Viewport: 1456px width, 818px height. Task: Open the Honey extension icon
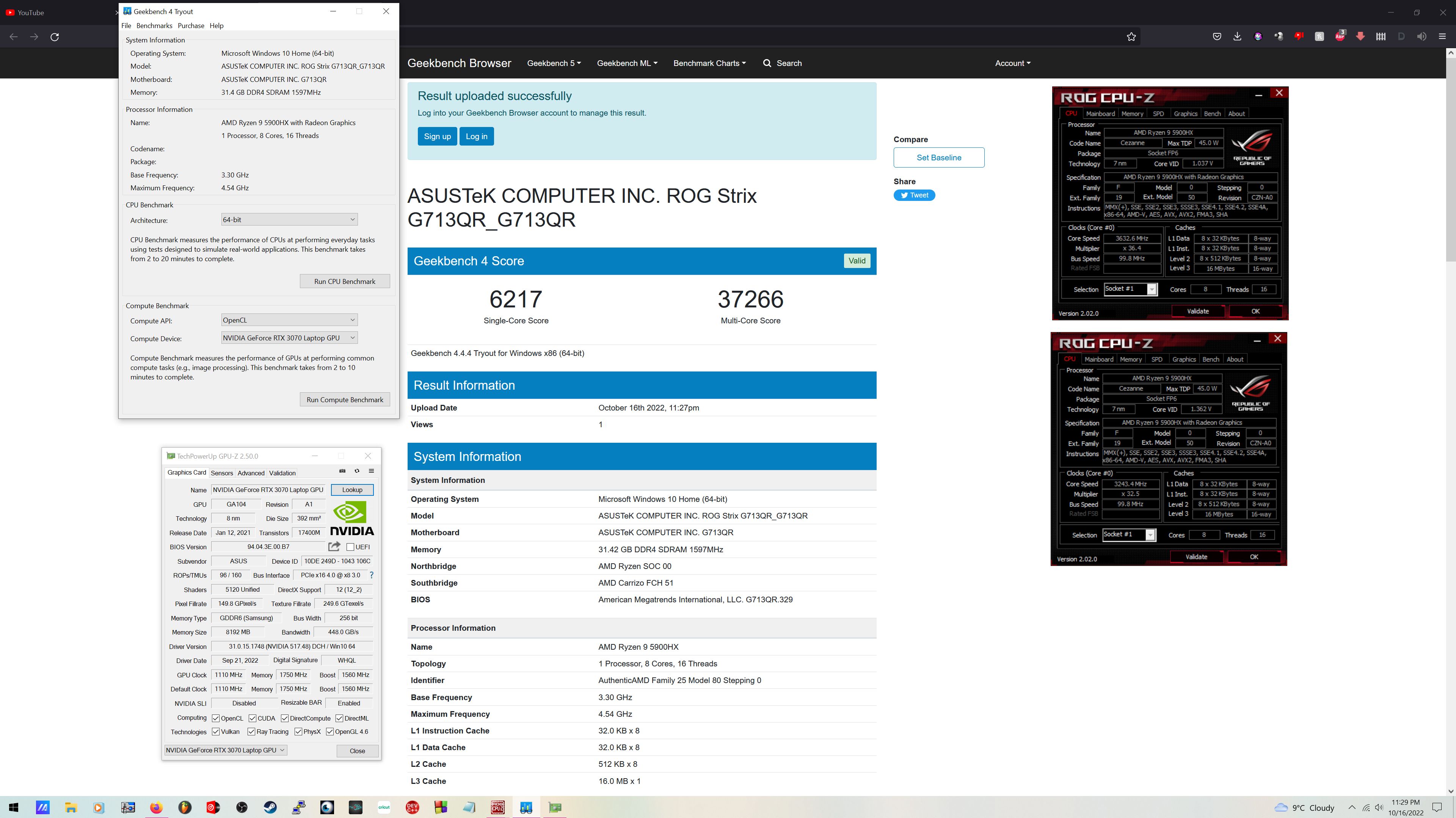1319,37
